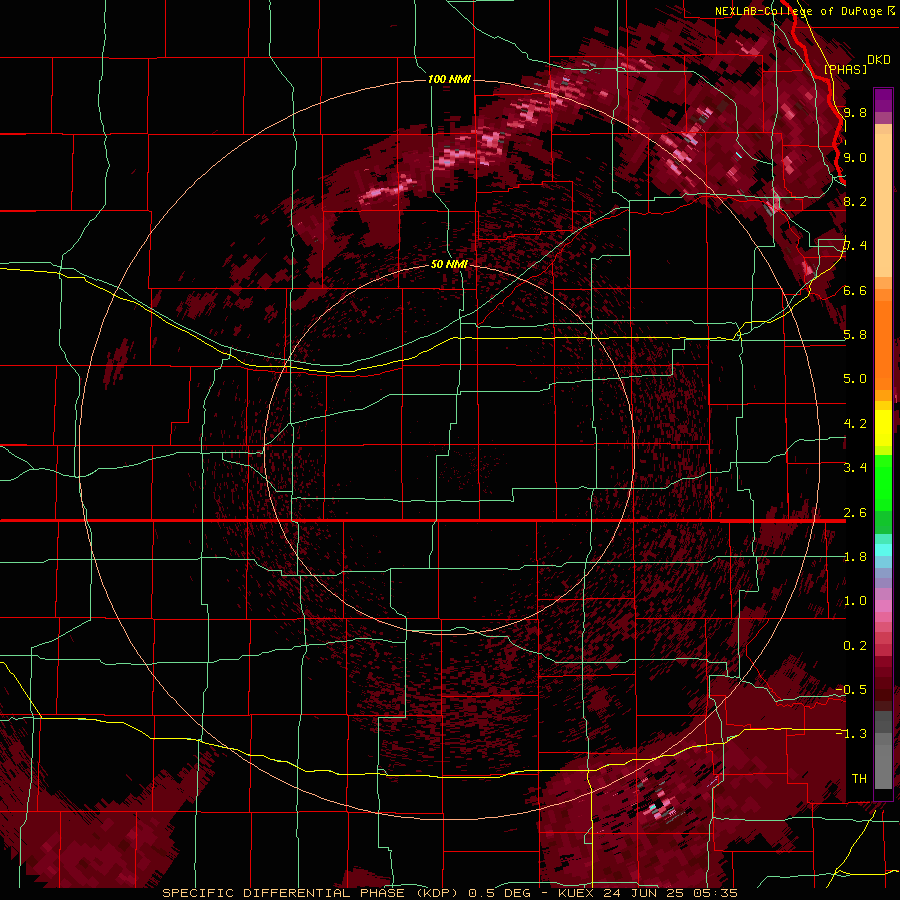Click the 1.8 value on the scale
Viewport: 900px width, 900px height.
(x=855, y=557)
